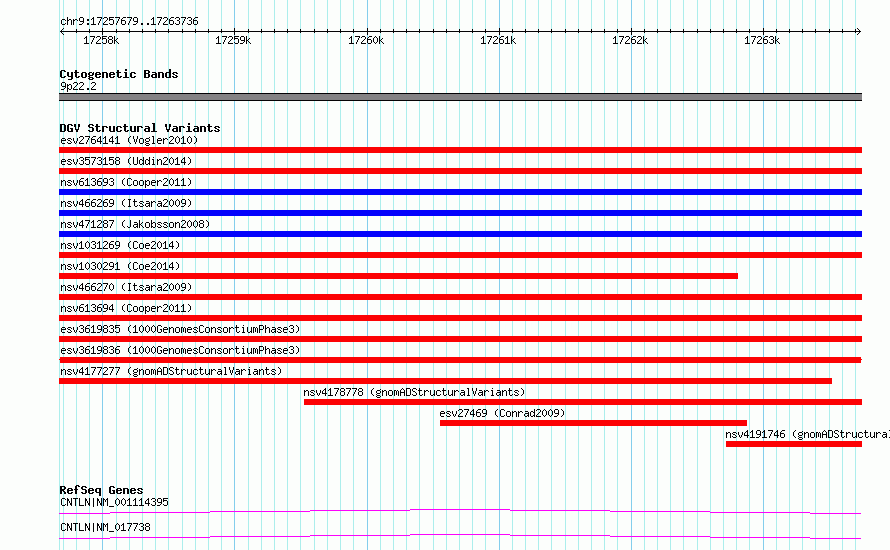The width and height of the screenshot is (890, 550).
Task: Click nsv471287 (Jakobsson2008) label
Action: (135, 224)
